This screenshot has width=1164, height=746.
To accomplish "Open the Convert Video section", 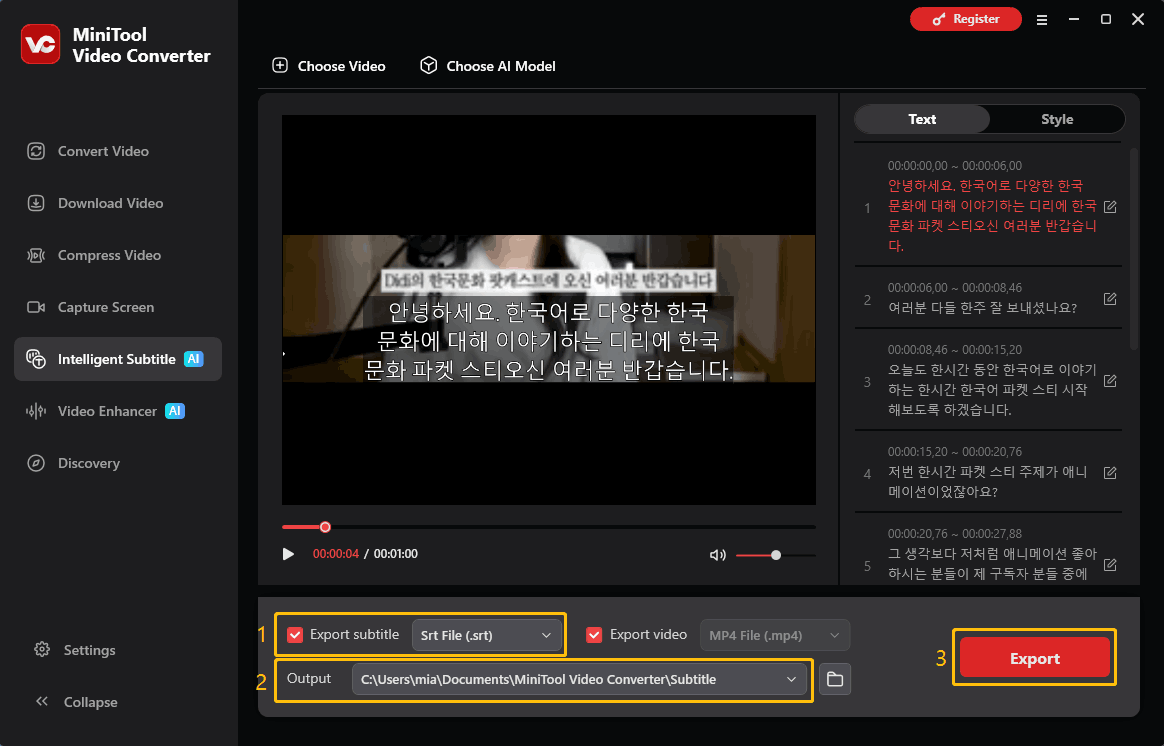I will 118,151.
